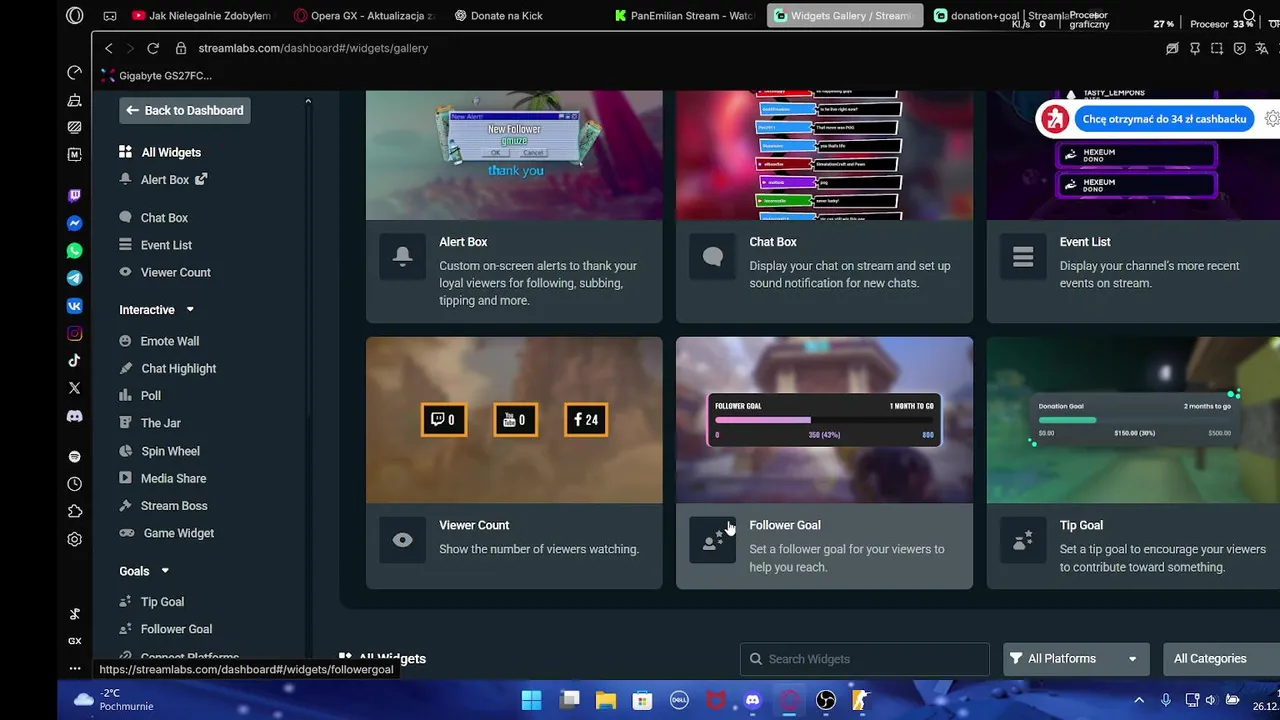Click the Tip Goal card icon
1280x720 pixels.
pos(1023,540)
